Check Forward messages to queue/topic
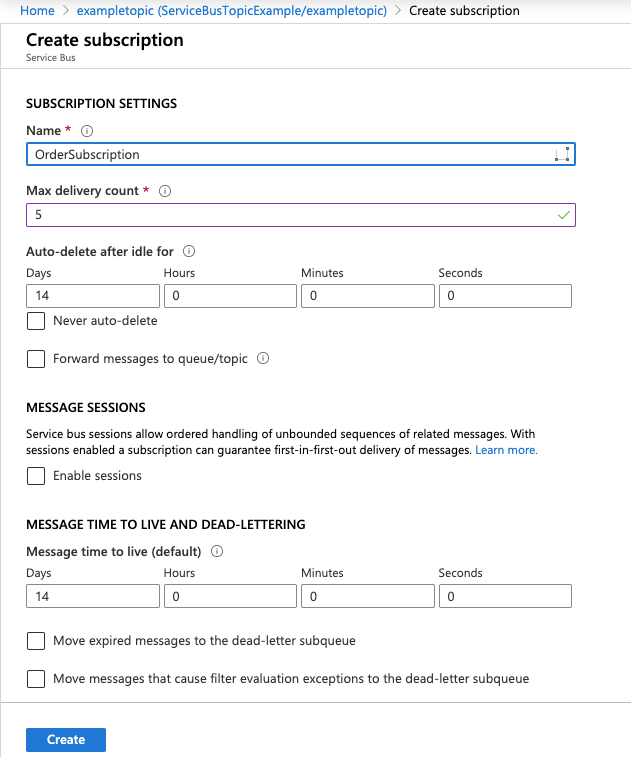The height and width of the screenshot is (757, 631). [36, 358]
